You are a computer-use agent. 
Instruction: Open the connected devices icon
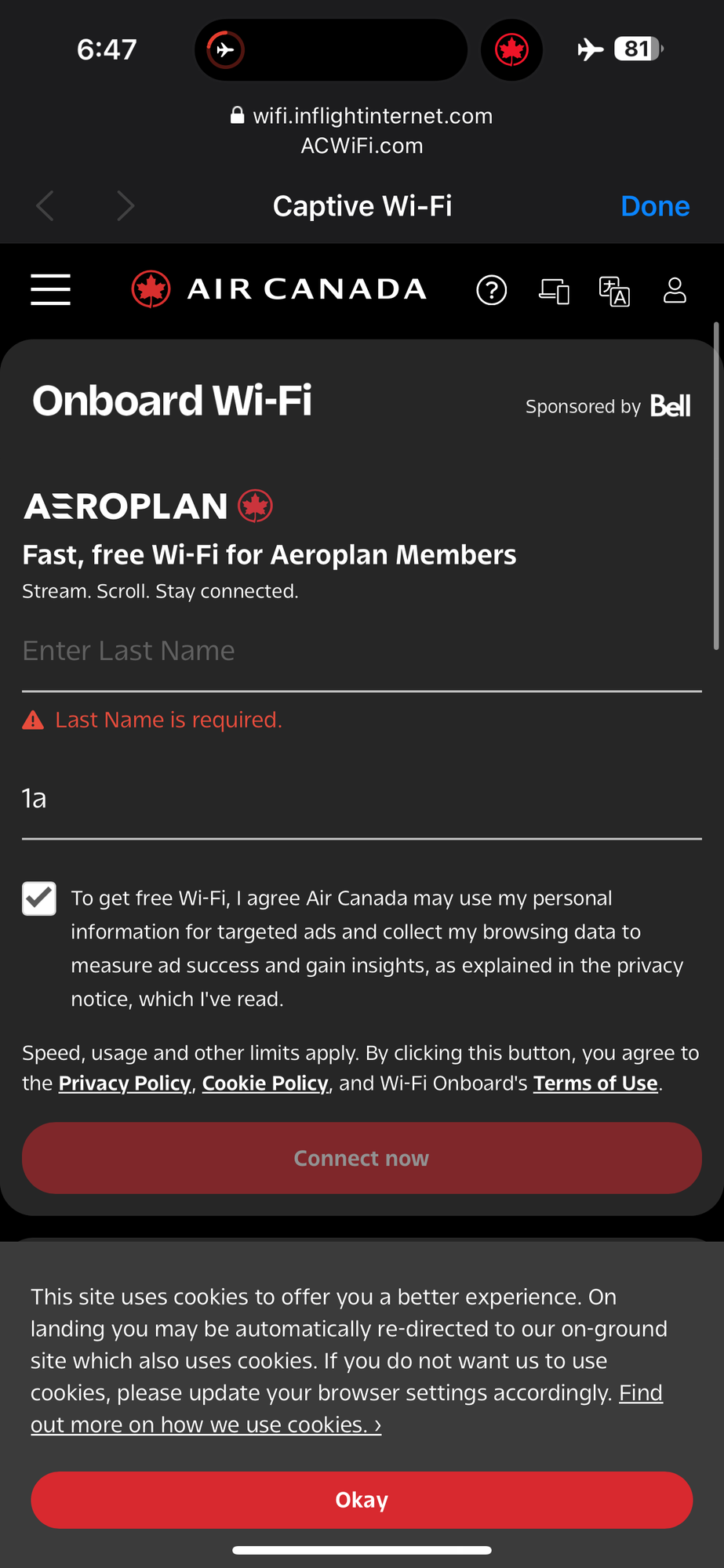click(x=554, y=291)
